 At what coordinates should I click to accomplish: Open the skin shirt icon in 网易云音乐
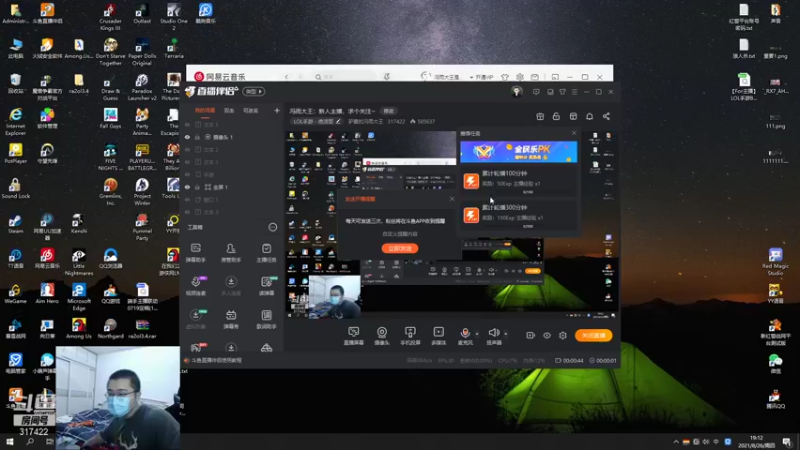click(x=505, y=77)
